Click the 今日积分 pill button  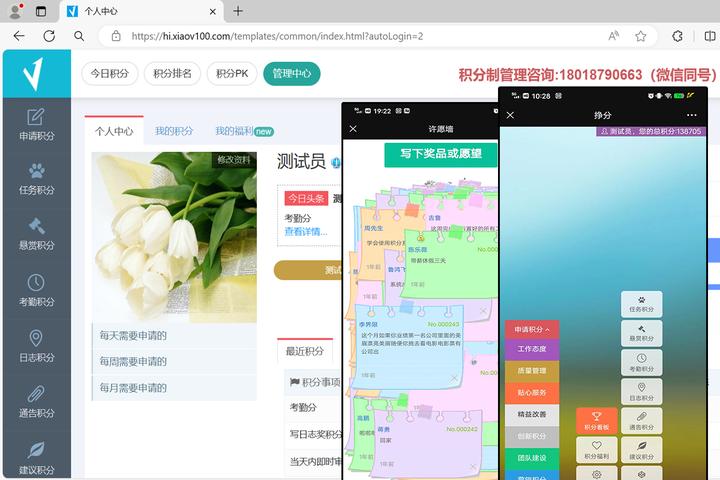(x=110, y=73)
